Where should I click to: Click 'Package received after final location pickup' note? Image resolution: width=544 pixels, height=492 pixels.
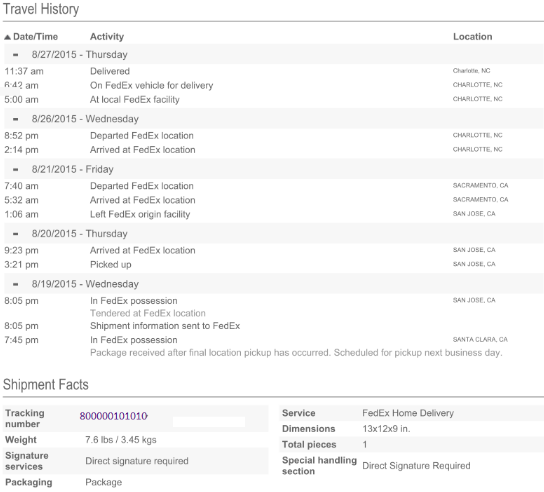click(296, 353)
